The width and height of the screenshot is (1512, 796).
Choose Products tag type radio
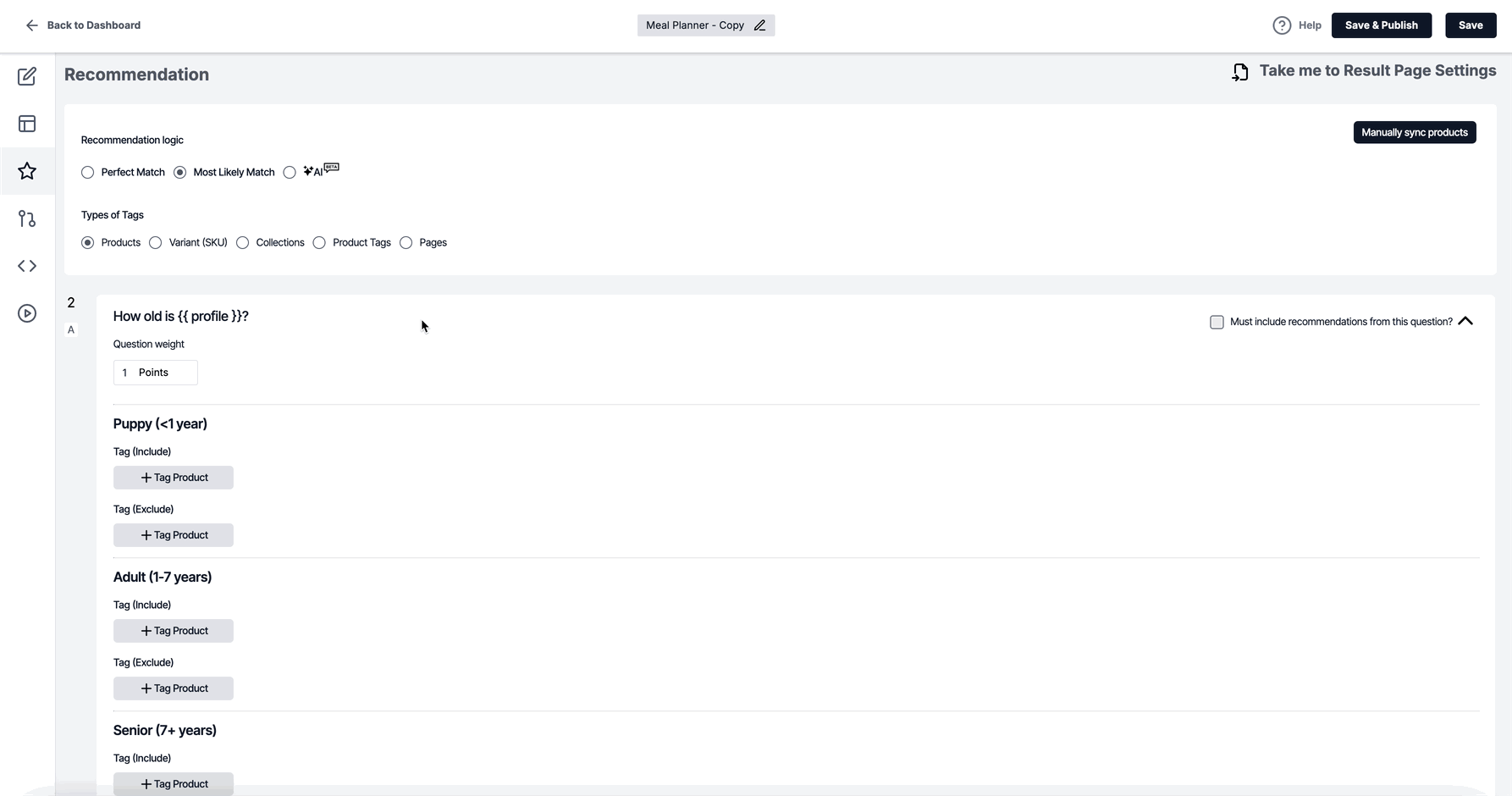pyautogui.click(x=88, y=242)
